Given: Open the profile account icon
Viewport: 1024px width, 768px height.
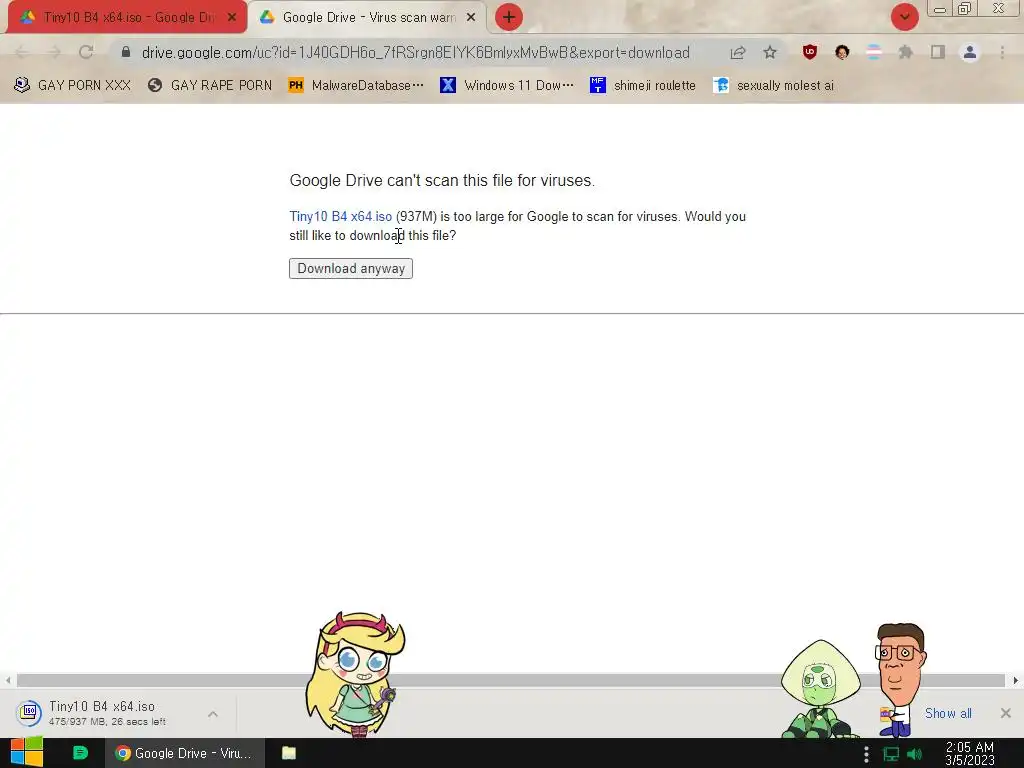Looking at the screenshot, I should click(x=970, y=52).
